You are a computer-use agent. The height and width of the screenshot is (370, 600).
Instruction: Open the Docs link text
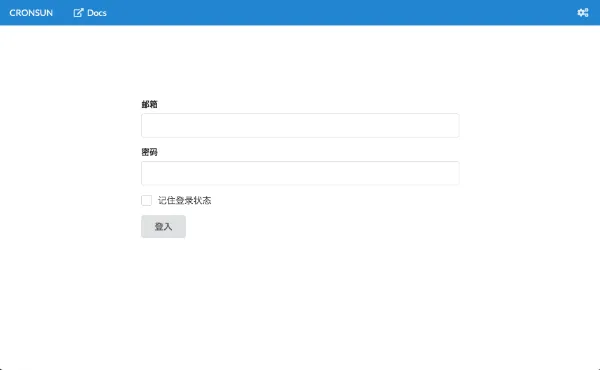[97, 13]
